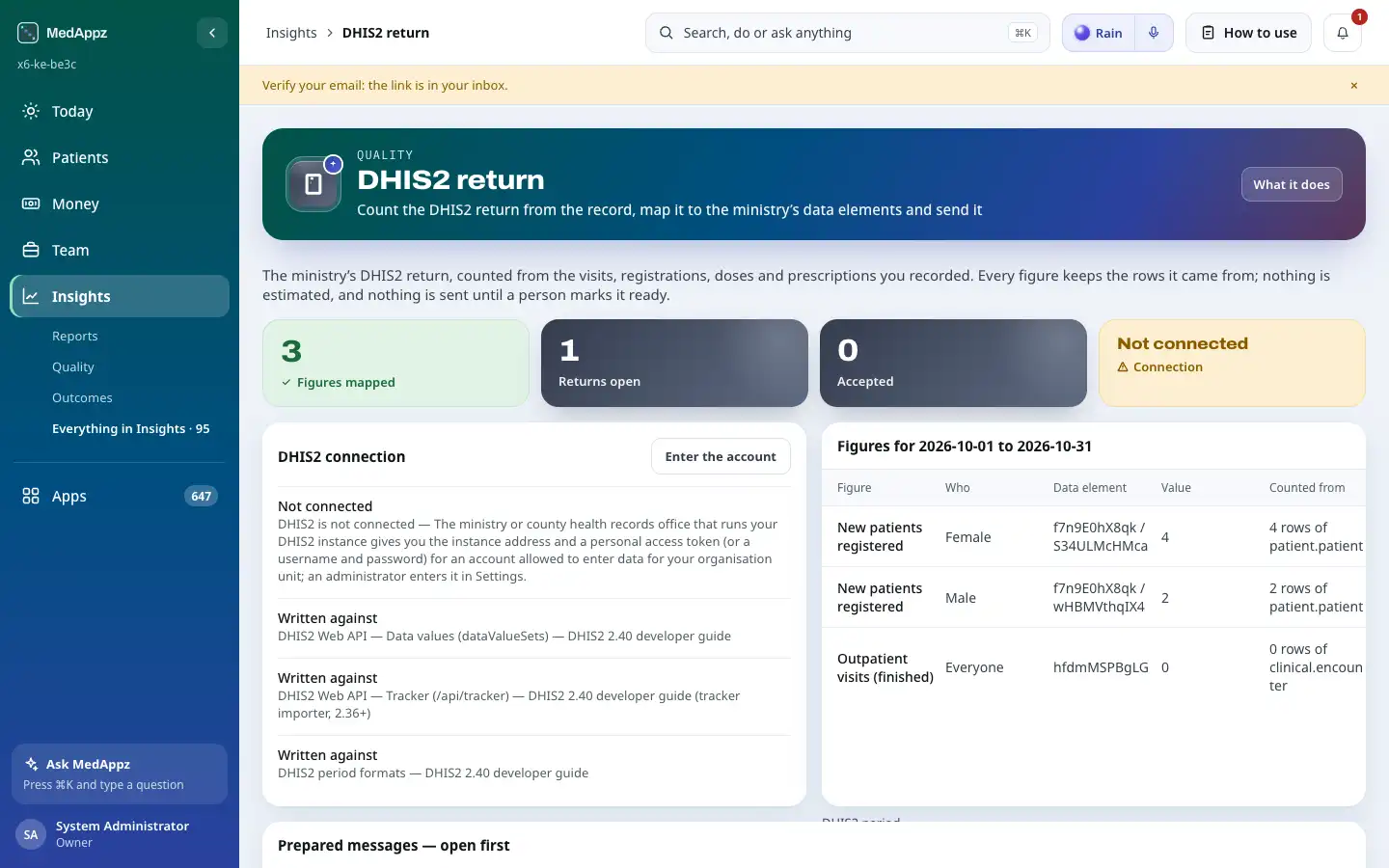
Task: Click the MedAppz logo icon
Action: point(28,33)
